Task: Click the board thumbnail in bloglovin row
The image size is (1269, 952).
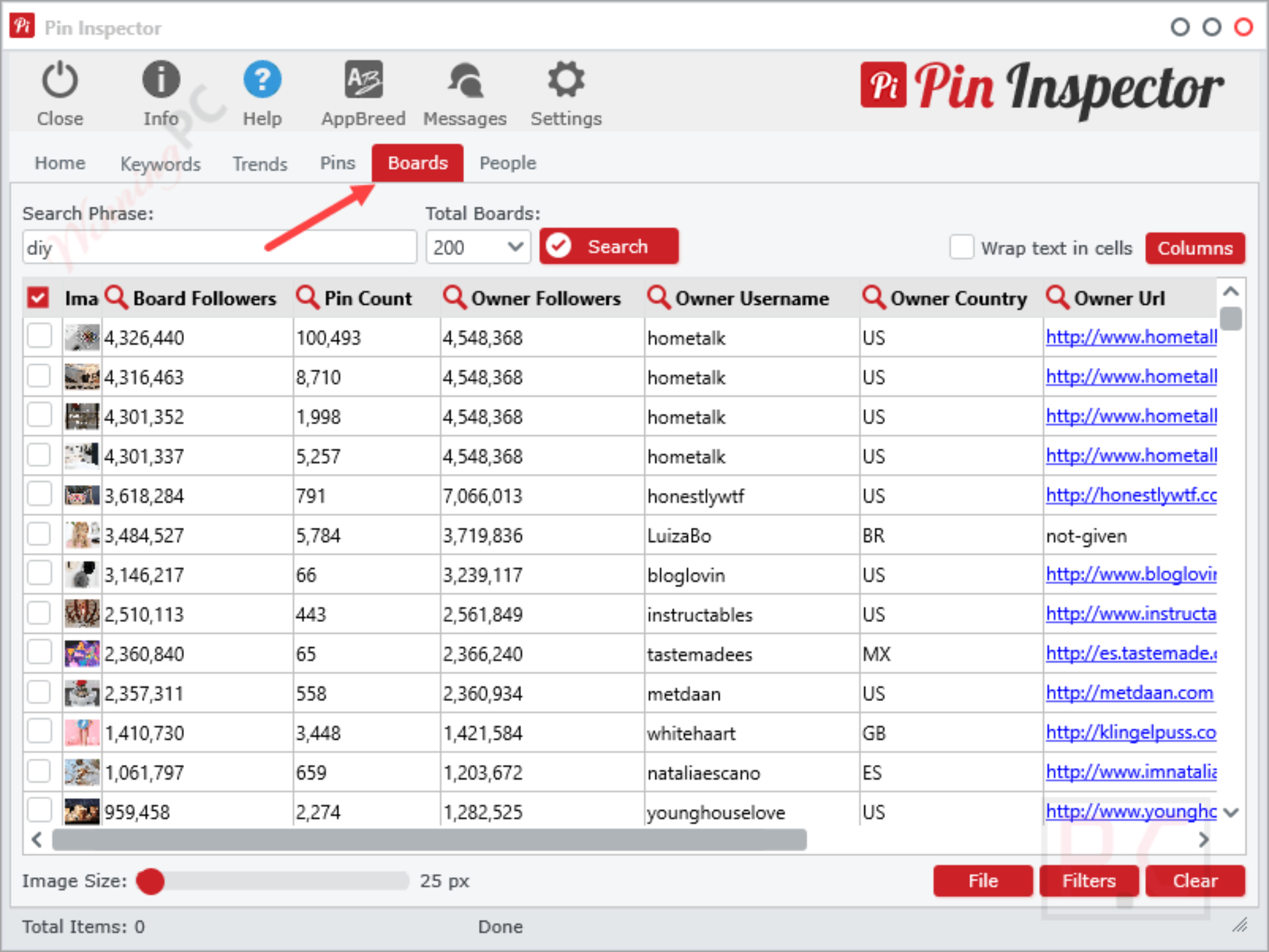Action: click(x=82, y=575)
